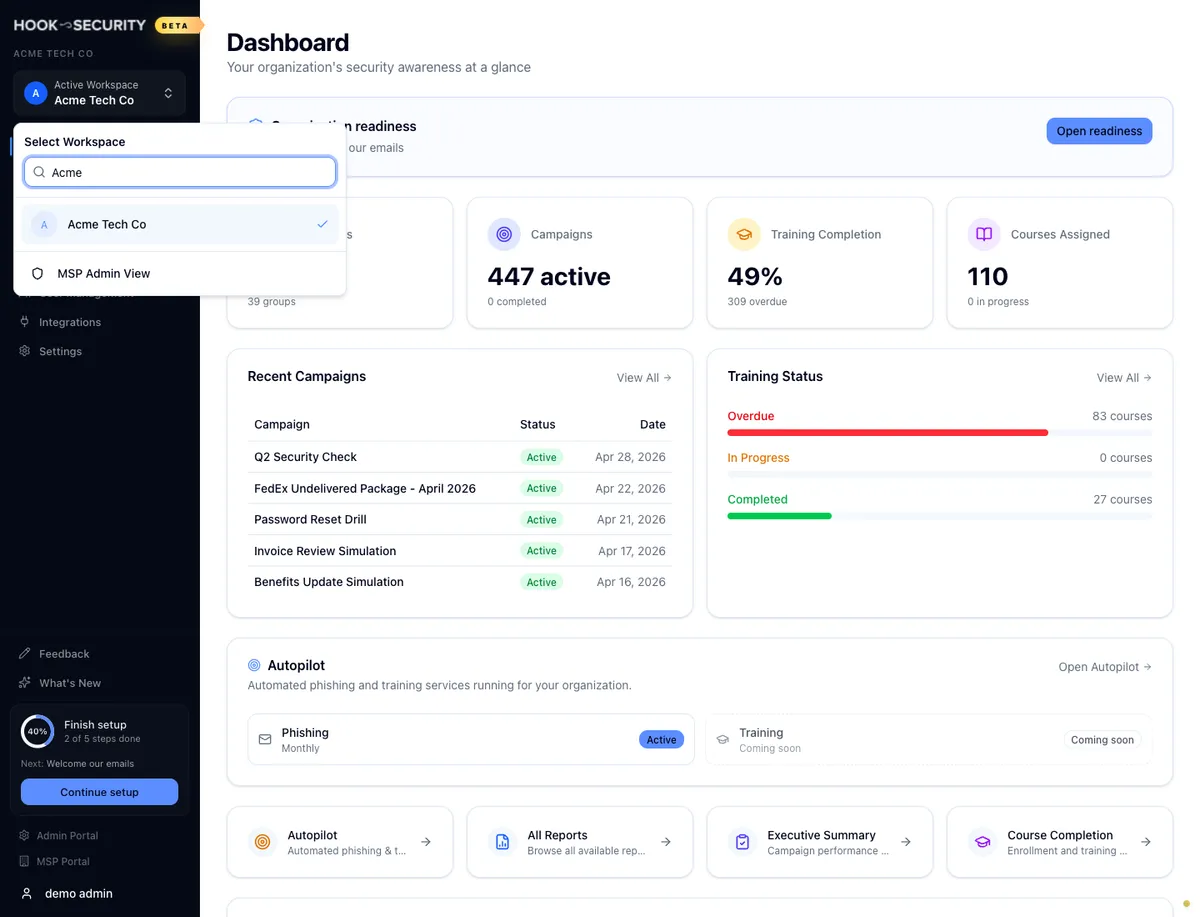Select Acme Tech Co workspace option
This screenshot has width=1200, height=917.
pos(180,225)
